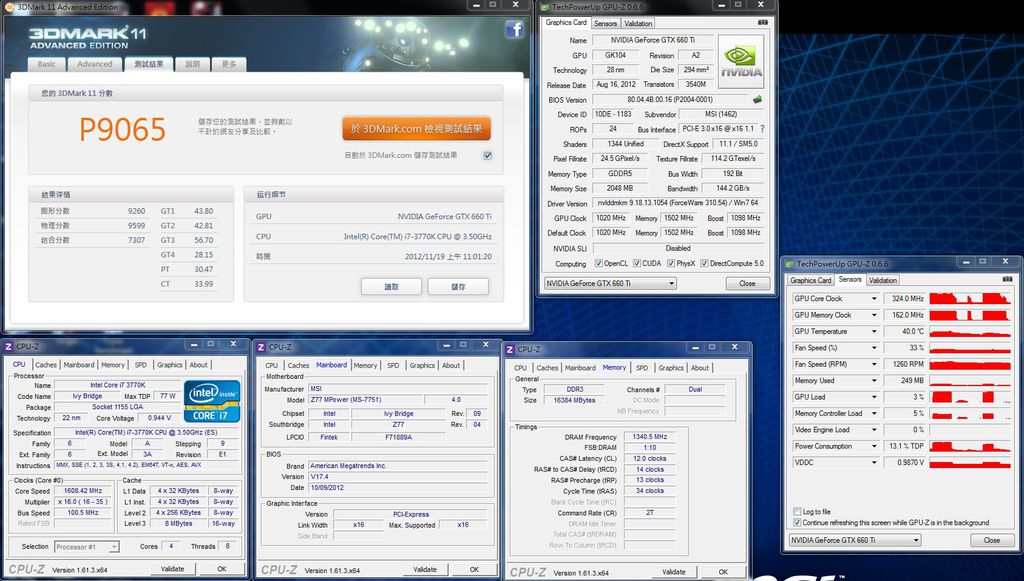Open the GPU Load sensor dropdown
This screenshot has height=581, width=1024.
tap(874, 397)
